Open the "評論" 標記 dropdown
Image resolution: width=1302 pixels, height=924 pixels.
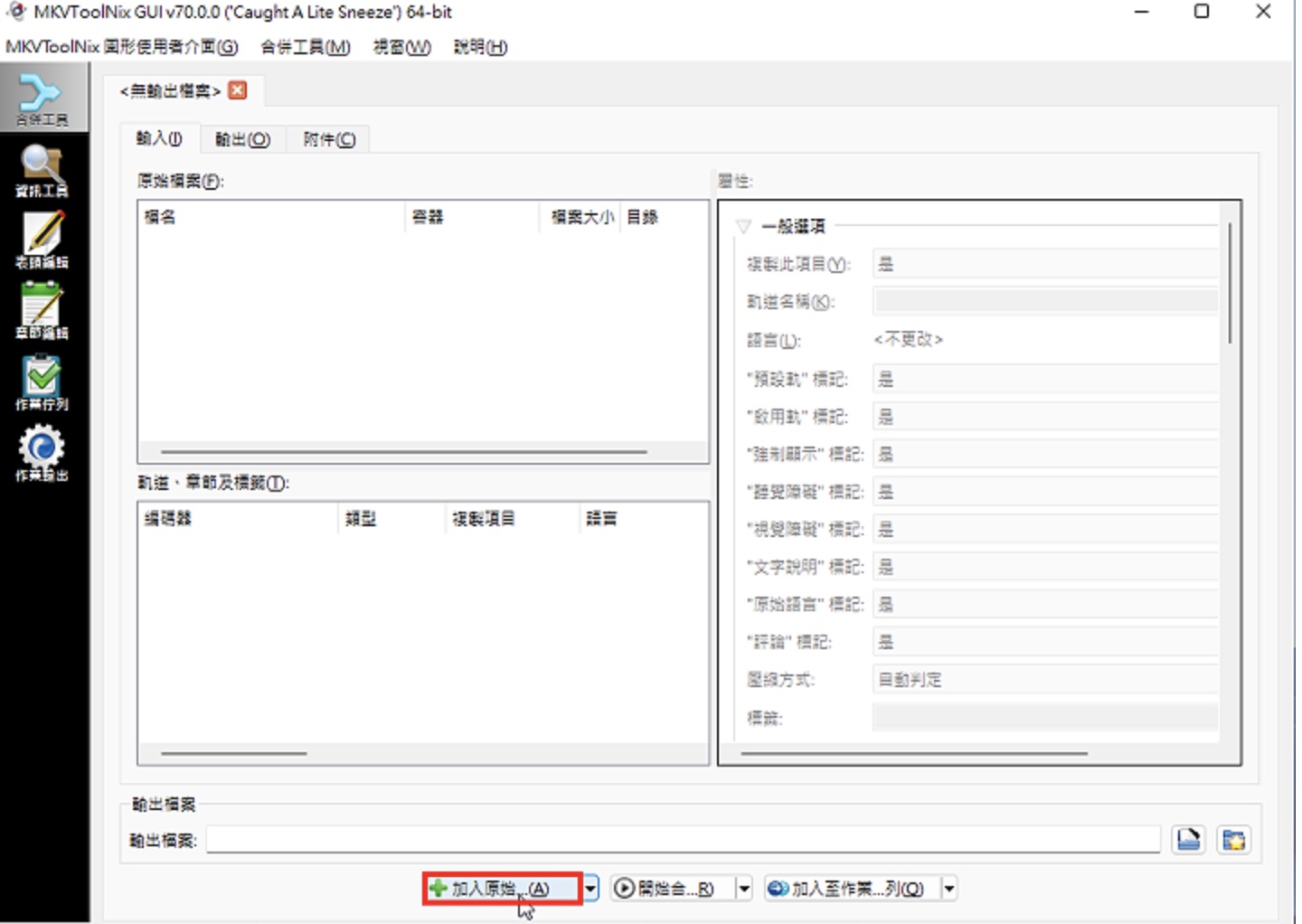(1044, 642)
